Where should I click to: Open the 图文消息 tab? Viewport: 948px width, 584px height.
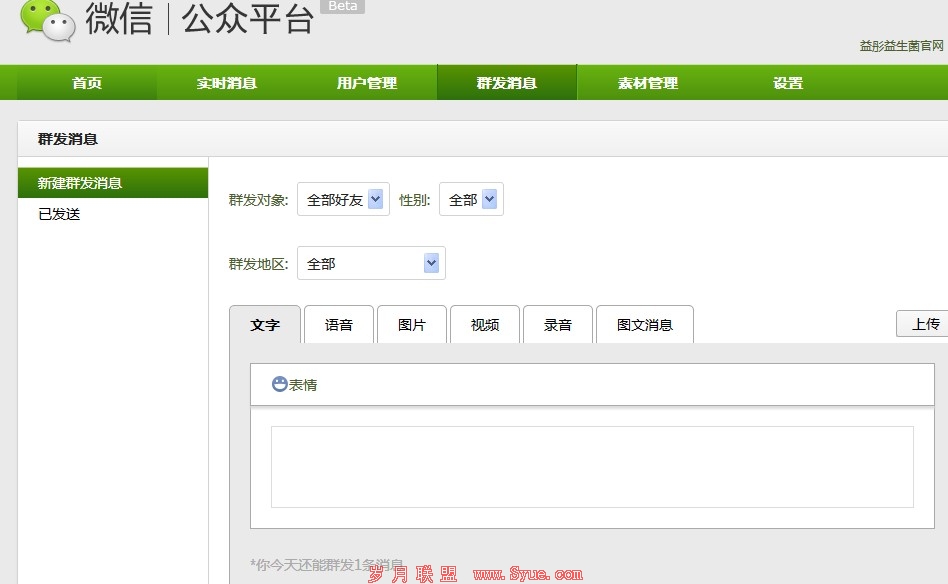[645, 325]
